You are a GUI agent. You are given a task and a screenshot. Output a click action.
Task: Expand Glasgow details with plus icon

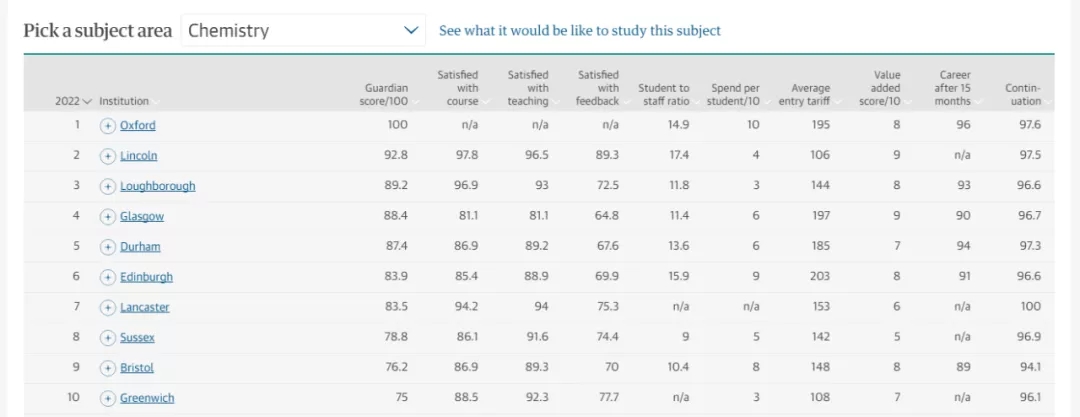[107, 216]
